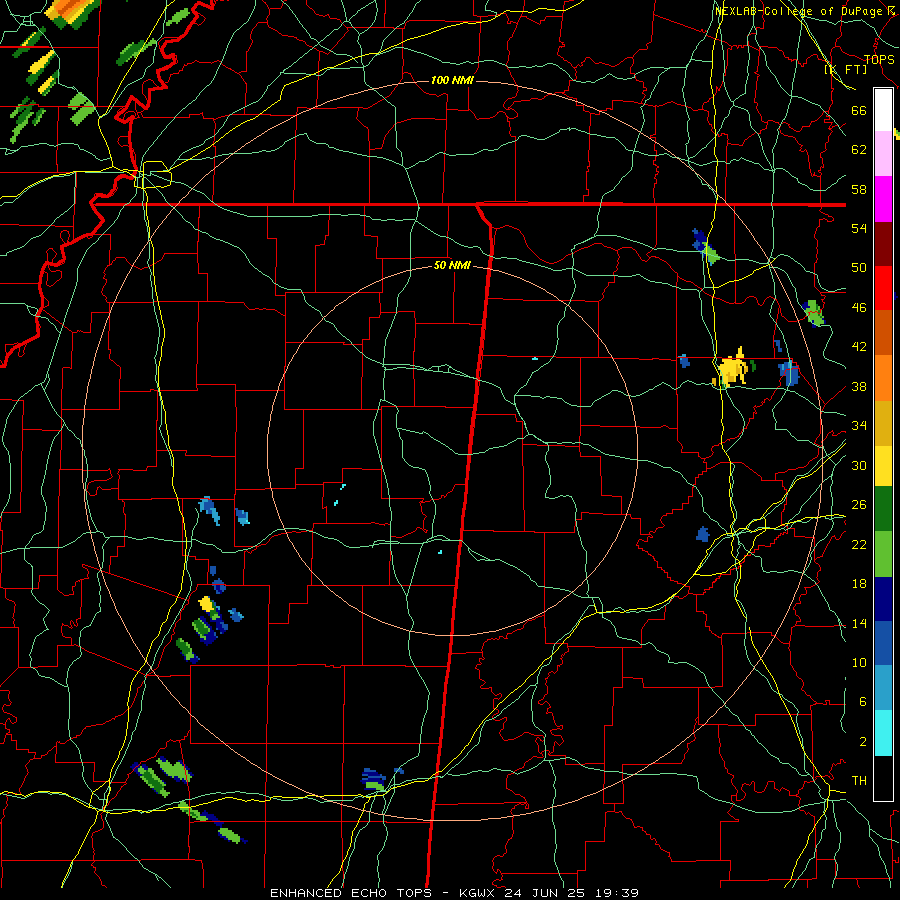The width and height of the screenshot is (900, 900).
Task: Click the "54" legend value
Action: 859,228
